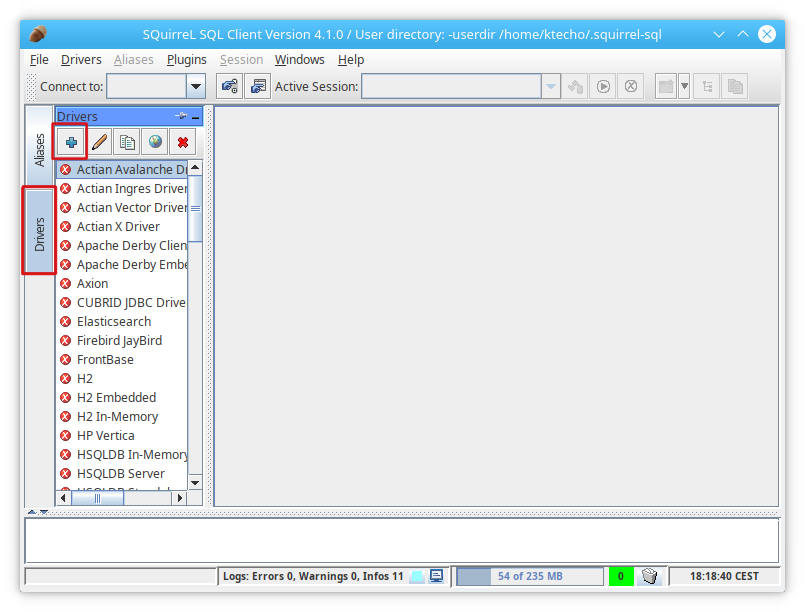
Task: Click the 18:18:40 CEST clock in the status bar
Action: (724, 576)
